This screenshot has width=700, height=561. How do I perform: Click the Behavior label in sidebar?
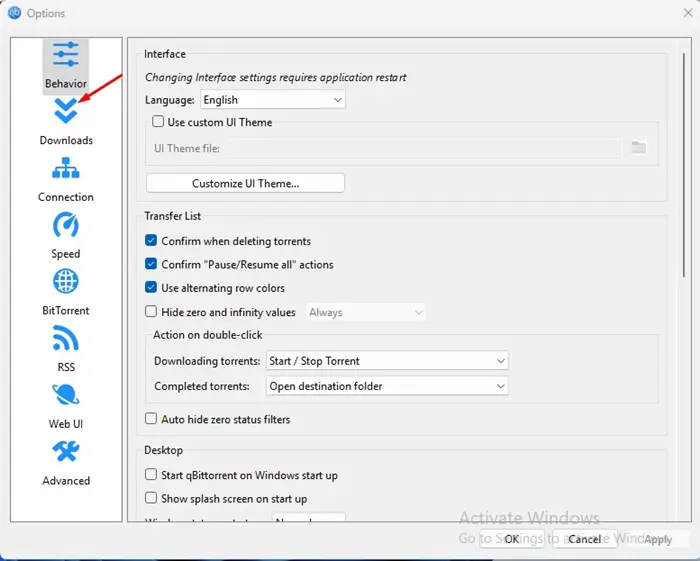tap(66, 83)
